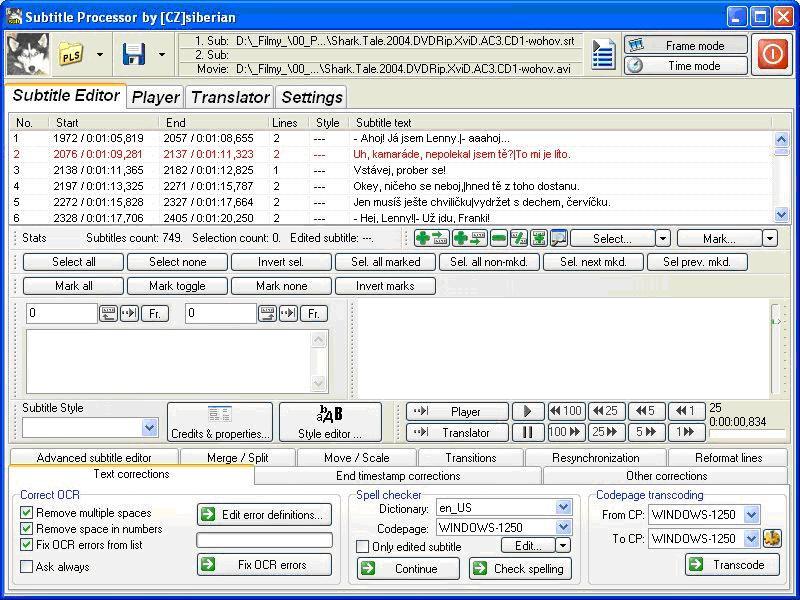Toggle 'Remove space in numbers' checkbox
This screenshot has width=800, height=600.
click(x=27, y=529)
